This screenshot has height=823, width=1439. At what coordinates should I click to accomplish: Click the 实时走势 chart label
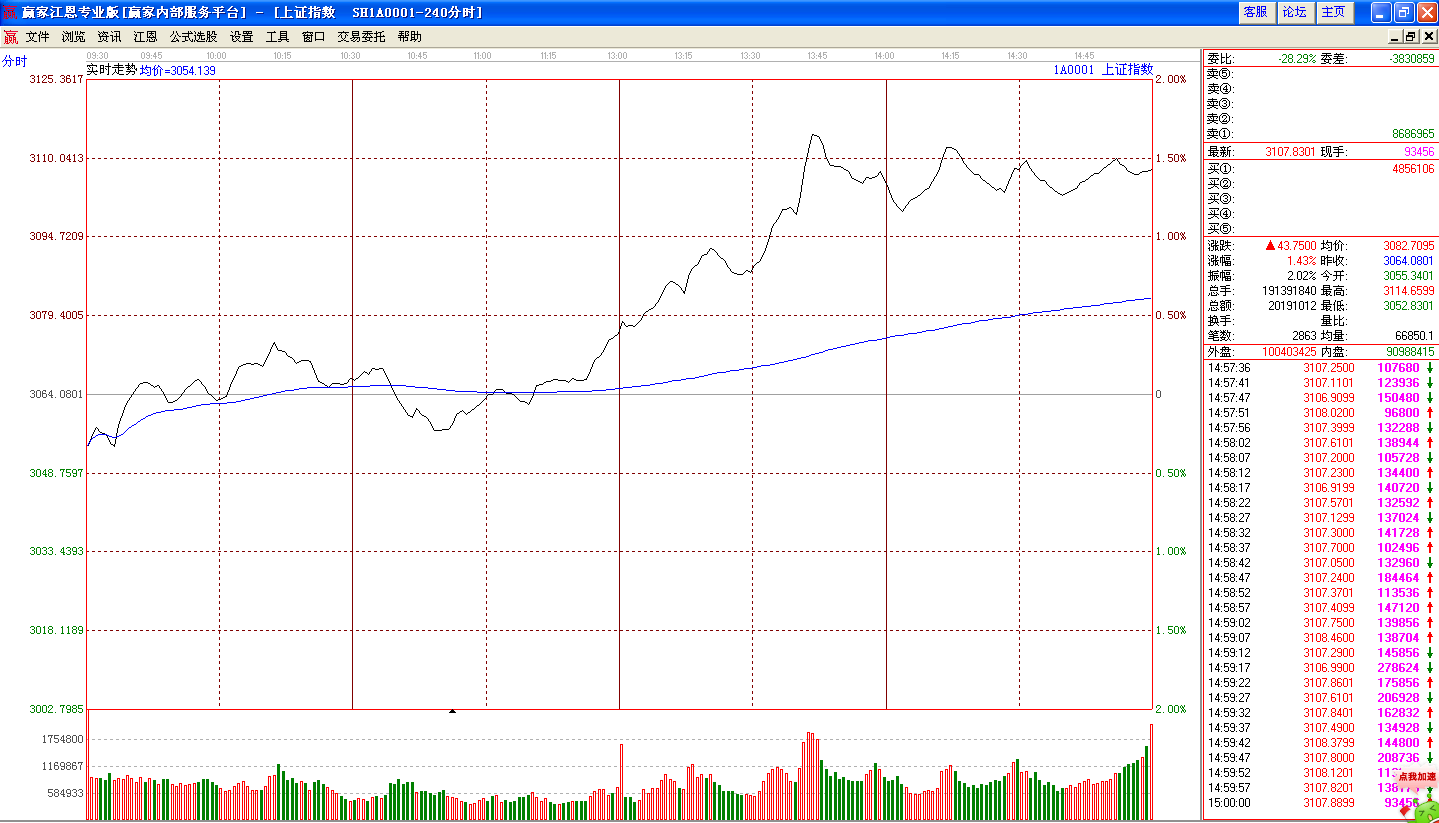[111, 70]
